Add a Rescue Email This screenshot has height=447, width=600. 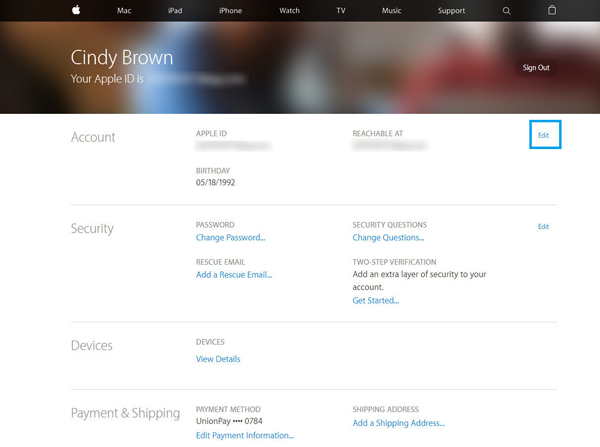(x=234, y=275)
